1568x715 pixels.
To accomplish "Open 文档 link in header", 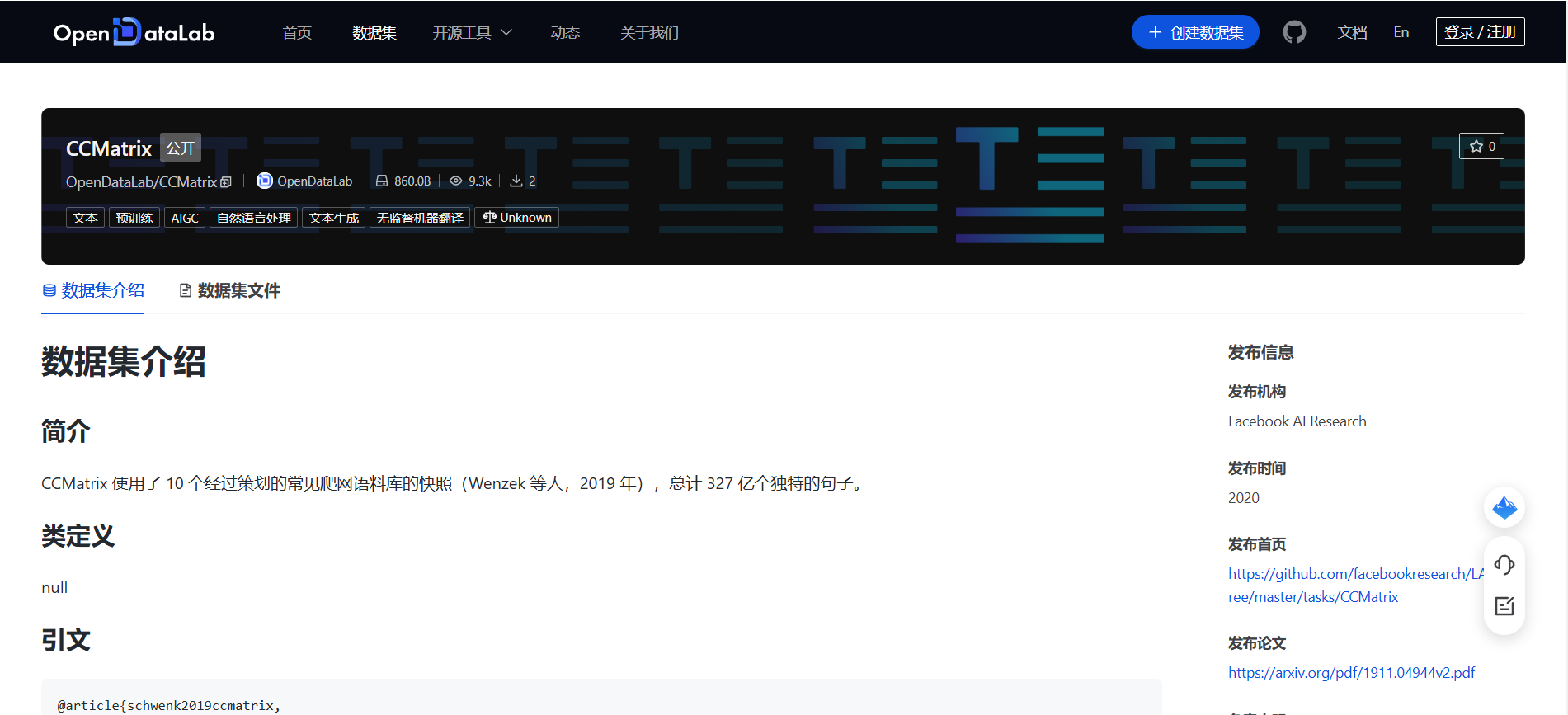I will tap(1352, 32).
